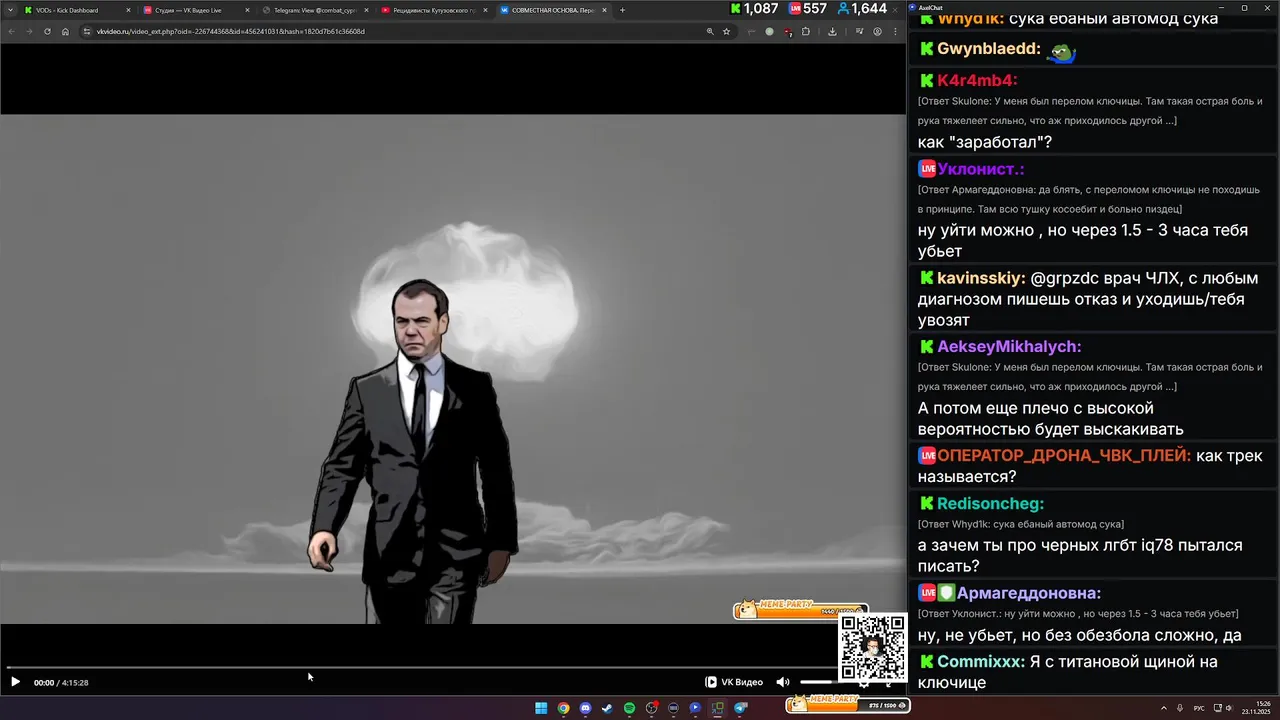This screenshot has width=1280, height=720.
Task: Open the browser downloads panel
Action: click(x=832, y=31)
